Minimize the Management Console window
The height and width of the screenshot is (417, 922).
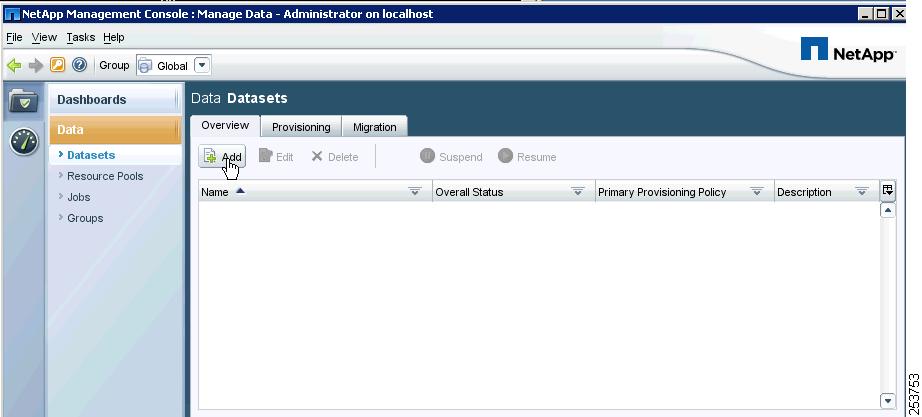pos(865,14)
